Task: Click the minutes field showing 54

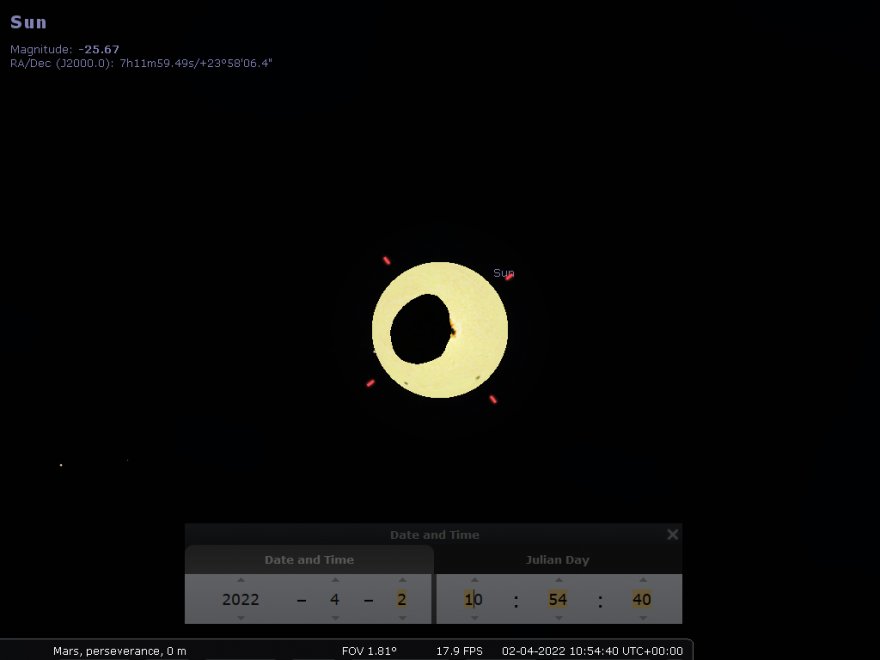Action: point(557,600)
